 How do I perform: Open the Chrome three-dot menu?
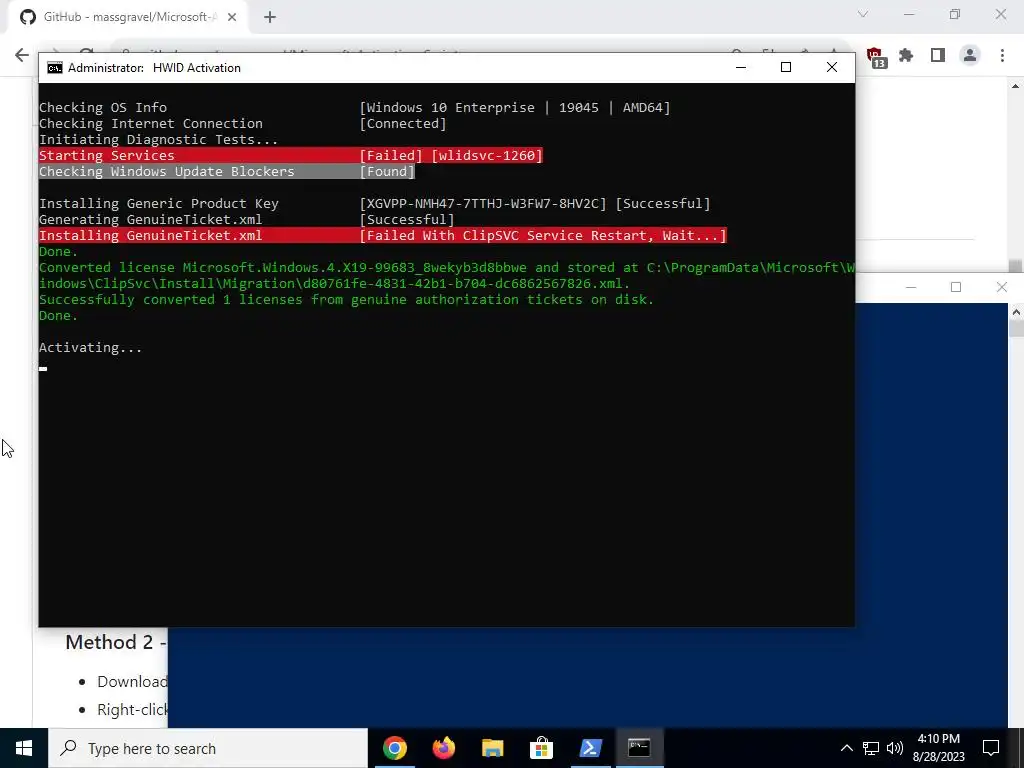click(x=1002, y=56)
